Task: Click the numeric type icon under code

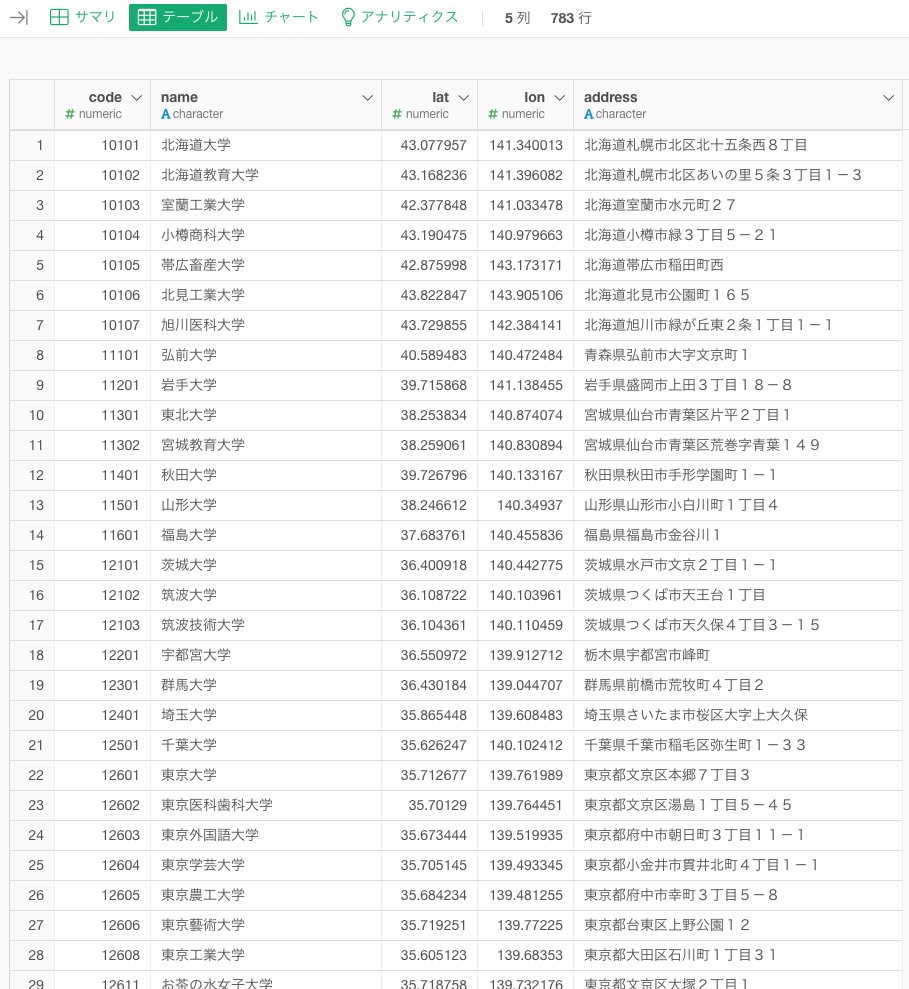Action: pyautogui.click(x=70, y=114)
